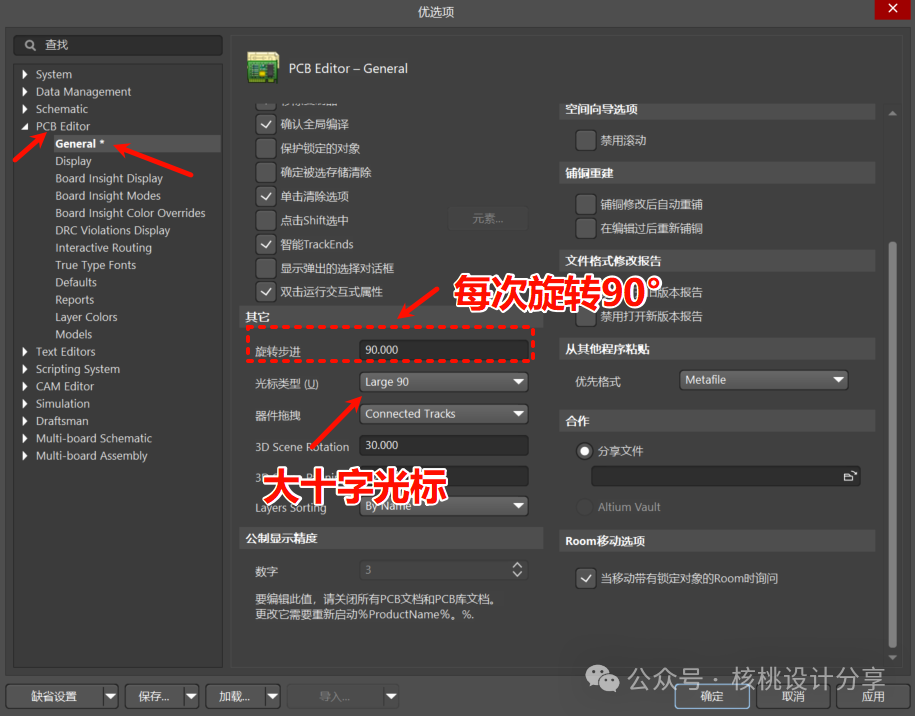Click the folder browse icon in share file field
The width and height of the screenshot is (915, 716).
coord(849,477)
